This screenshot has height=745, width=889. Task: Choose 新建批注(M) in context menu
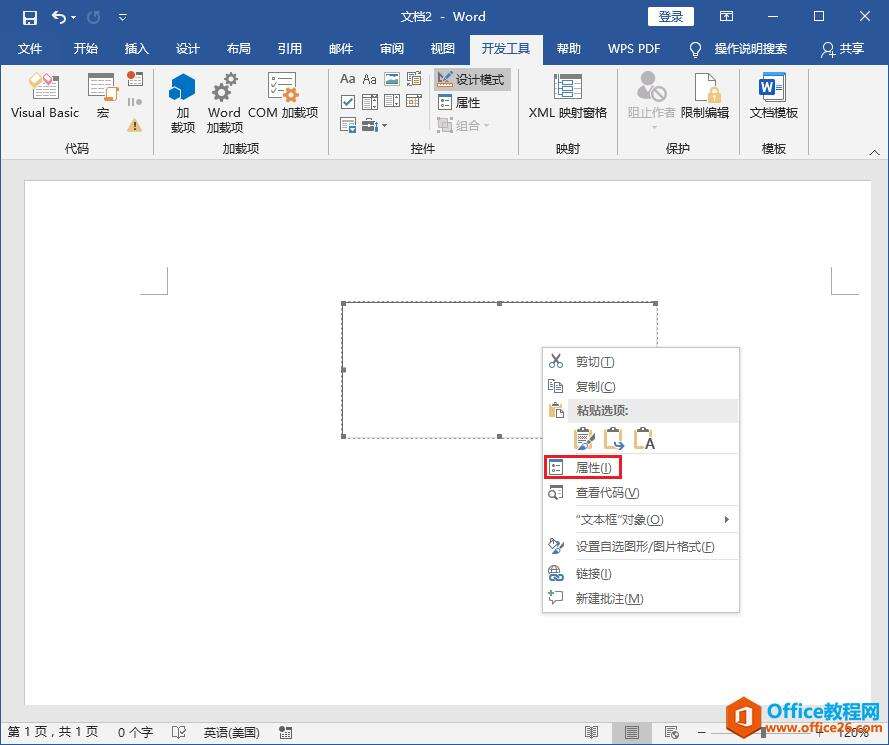pyautogui.click(x=641, y=598)
